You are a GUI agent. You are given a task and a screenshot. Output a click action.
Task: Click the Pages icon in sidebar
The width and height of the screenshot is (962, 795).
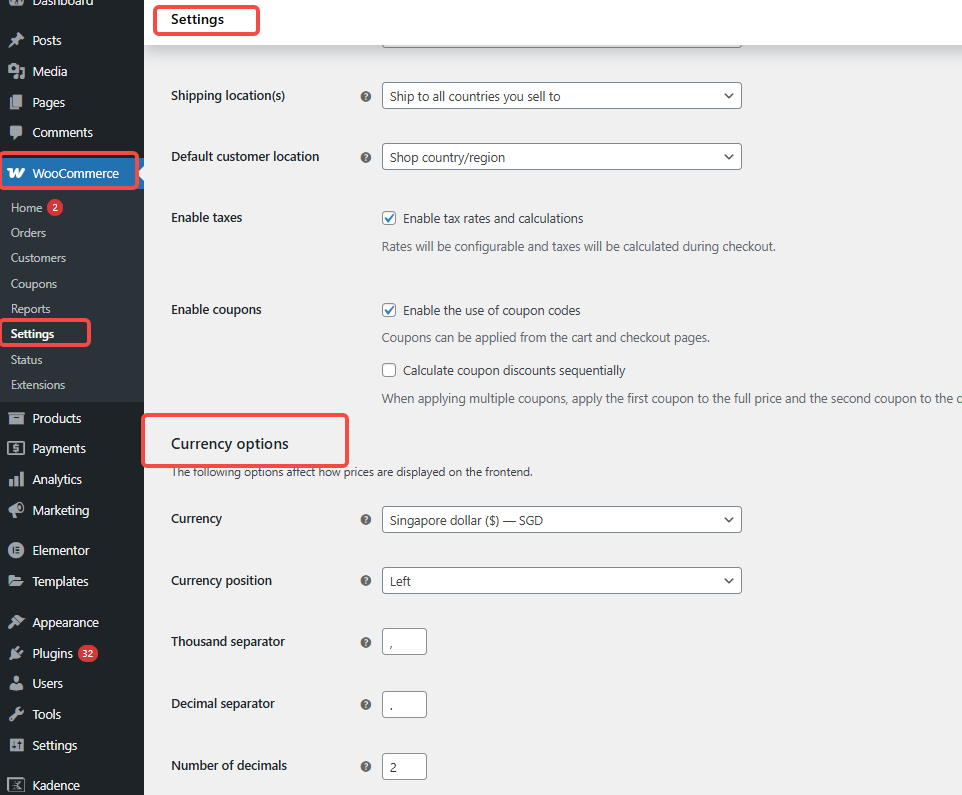pyautogui.click(x=16, y=103)
